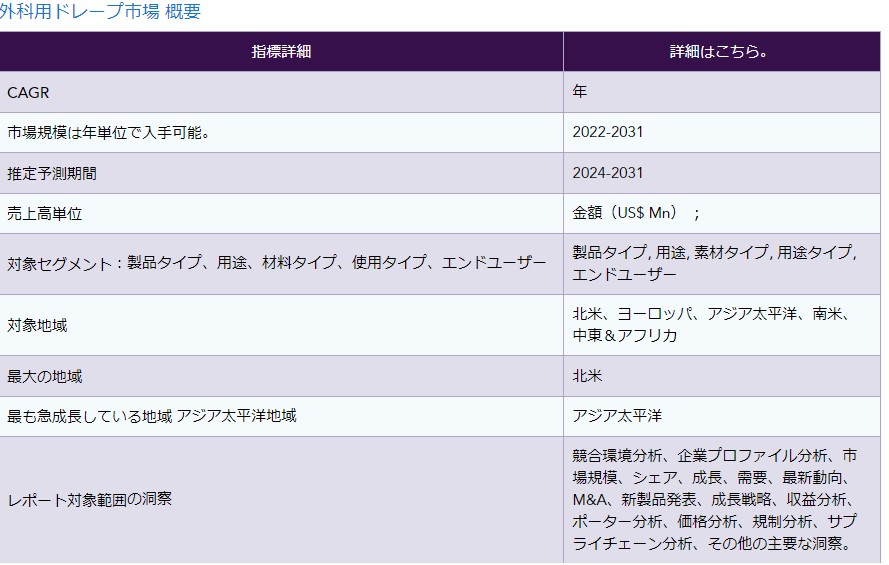Click the 詳細はこちら。 column header
Screen dimensions: 889x565
718,51
